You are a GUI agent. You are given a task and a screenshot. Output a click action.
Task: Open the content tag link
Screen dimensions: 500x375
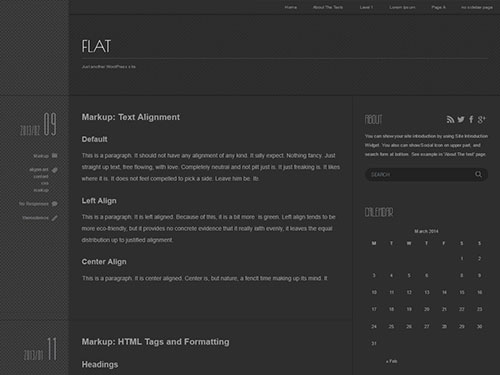click(41, 176)
